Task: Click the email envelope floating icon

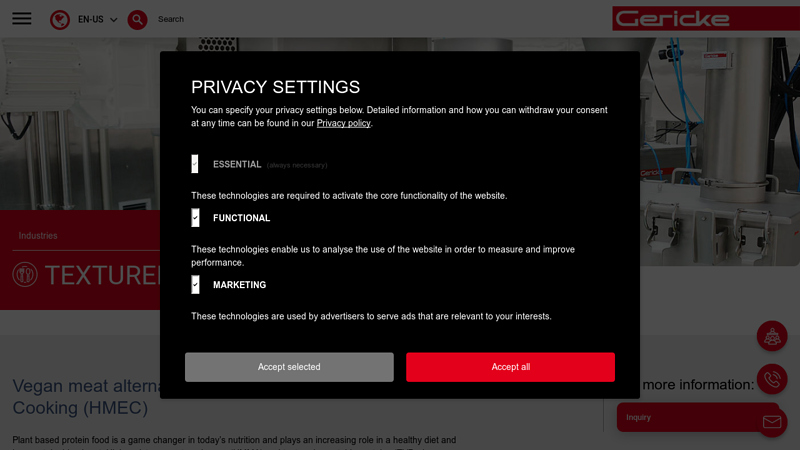Action: 772,422
